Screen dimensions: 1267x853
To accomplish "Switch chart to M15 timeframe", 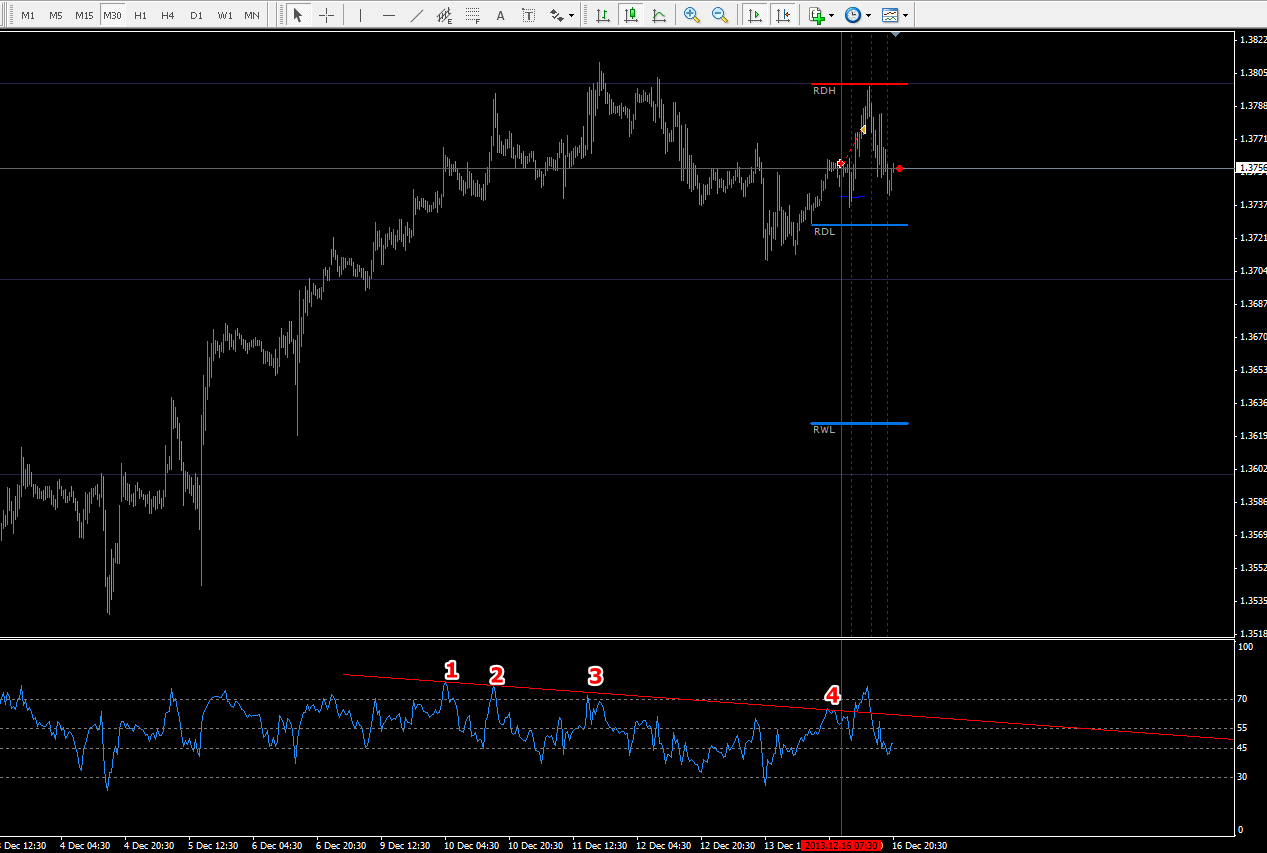I will coord(85,15).
